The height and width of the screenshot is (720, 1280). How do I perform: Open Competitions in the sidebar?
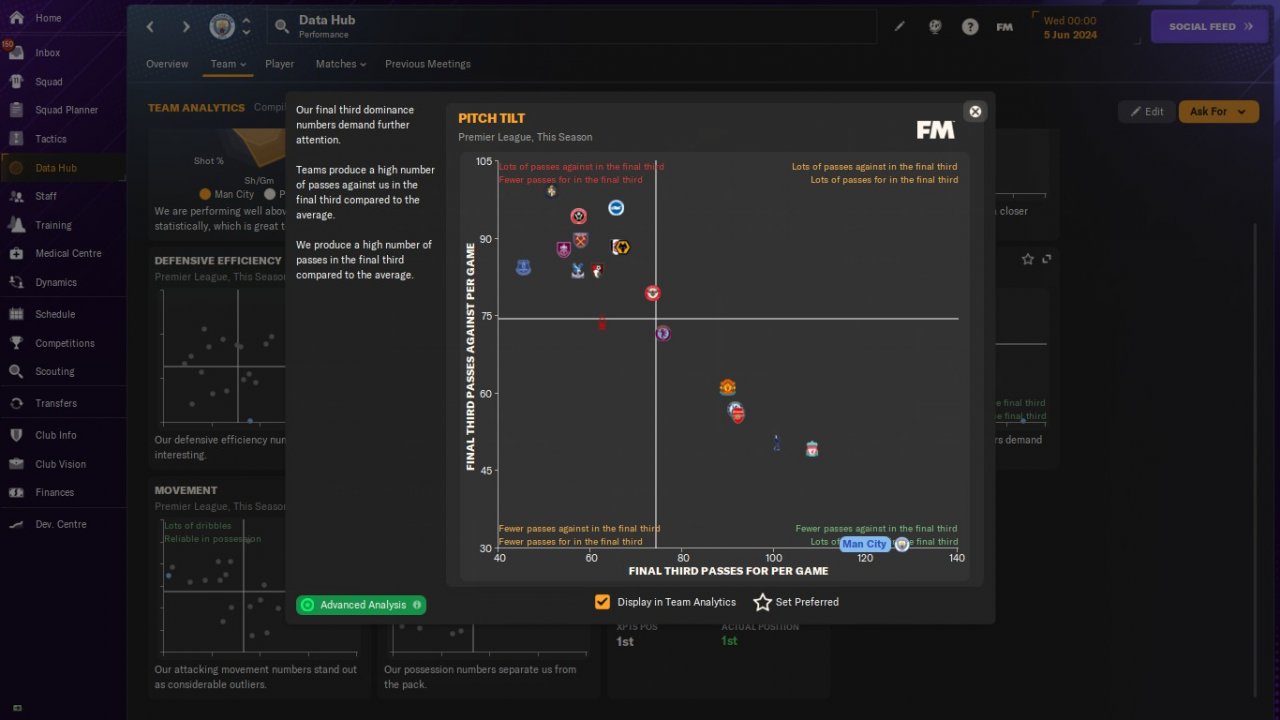click(65, 344)
